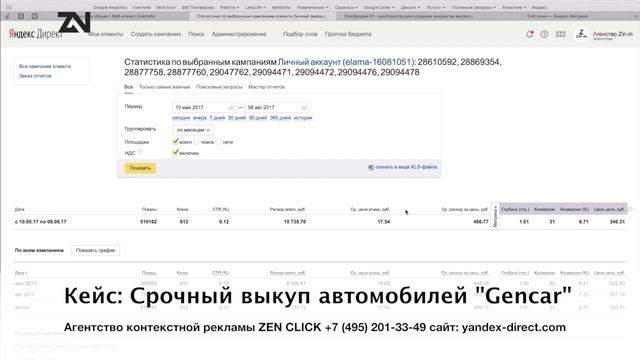This screenshot has height=360, width=640.
Task: Open the notifications bell icon
Action: [529, 34]
